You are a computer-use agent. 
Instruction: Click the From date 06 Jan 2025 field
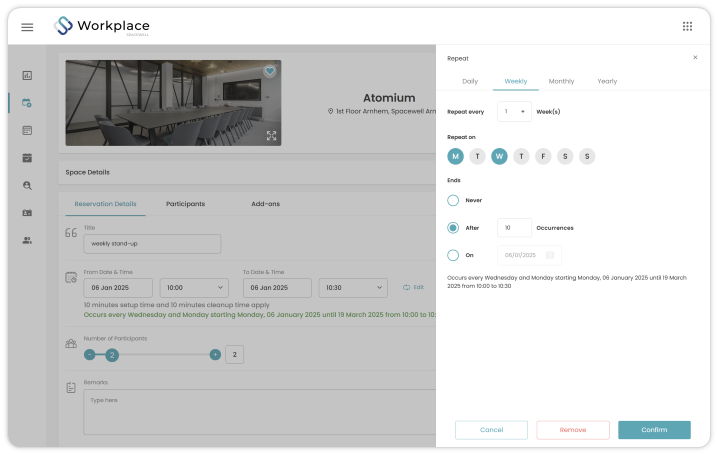click(118, 287)
